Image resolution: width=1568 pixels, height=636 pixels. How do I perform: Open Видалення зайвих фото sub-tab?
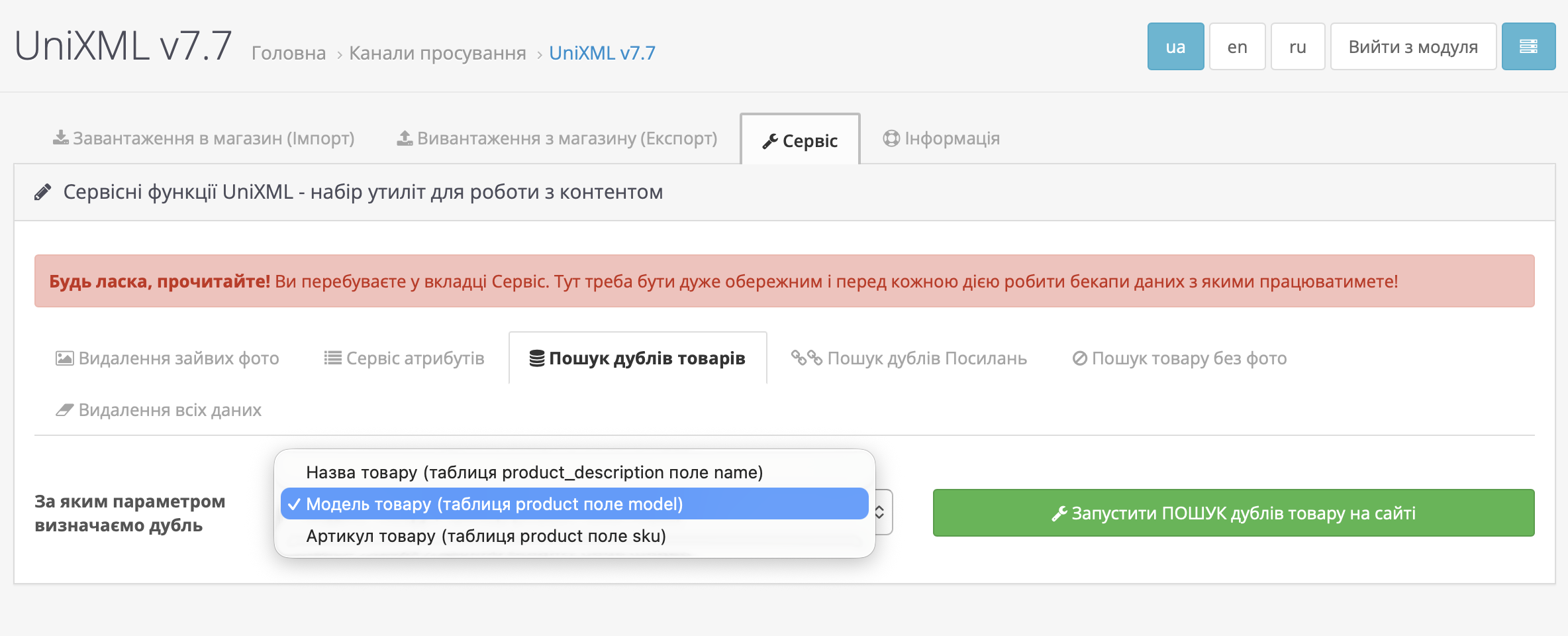[x=168, y=358]
